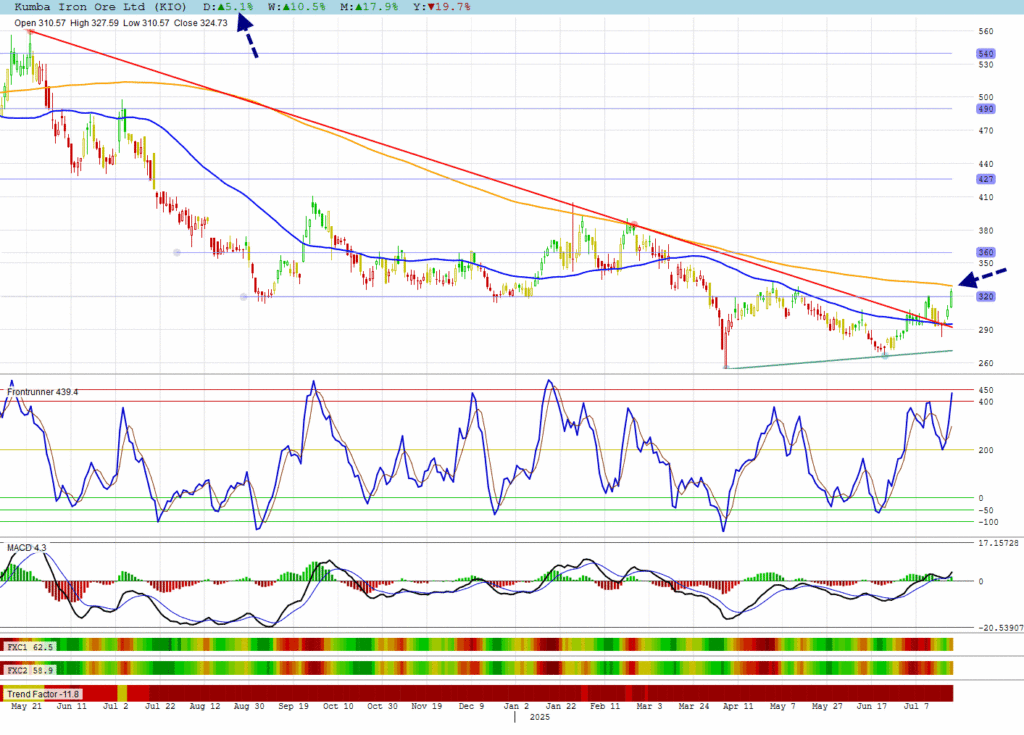Image resolution: width=1024 pixels, height=735 pixels.
Task: Click the Mar 24 date label
Action: 694,706
